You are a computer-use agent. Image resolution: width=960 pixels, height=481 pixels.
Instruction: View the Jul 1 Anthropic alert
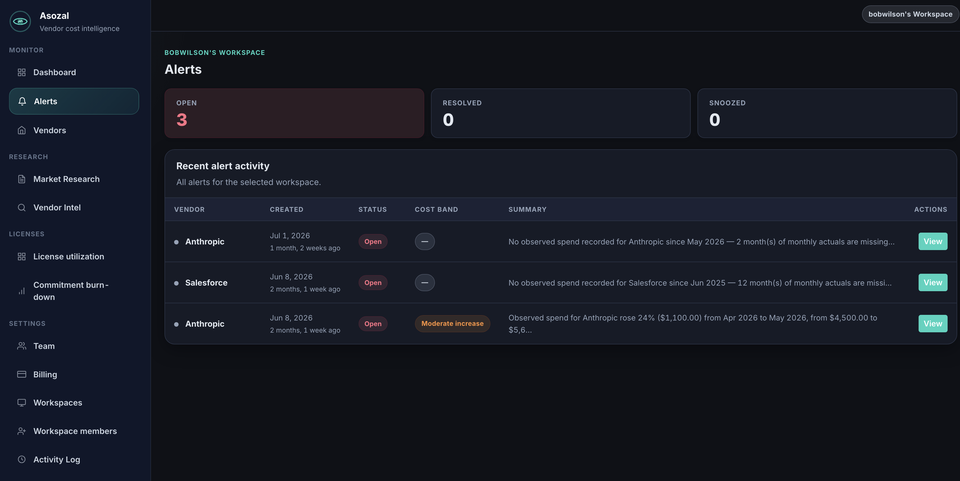pyautogui.click(x=932, y=242)
